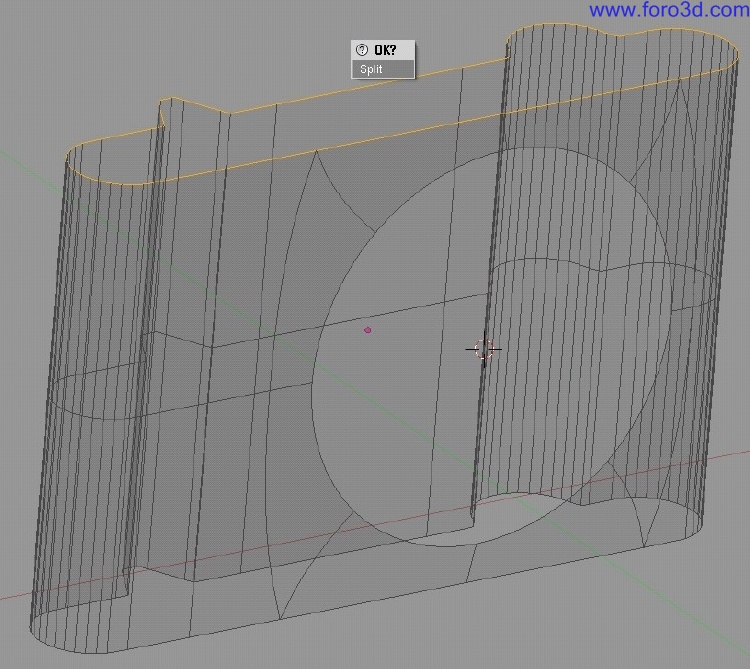Image resolution: width=750 pixels, height=669 pixels.
Task: Confirm Split in the OK? popup
Action: (383, 69)
